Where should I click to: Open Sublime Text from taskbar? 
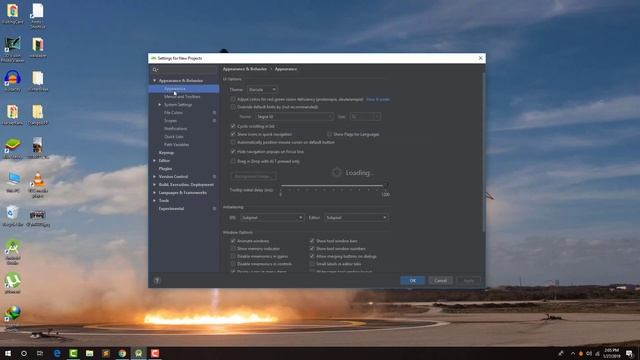106,353
